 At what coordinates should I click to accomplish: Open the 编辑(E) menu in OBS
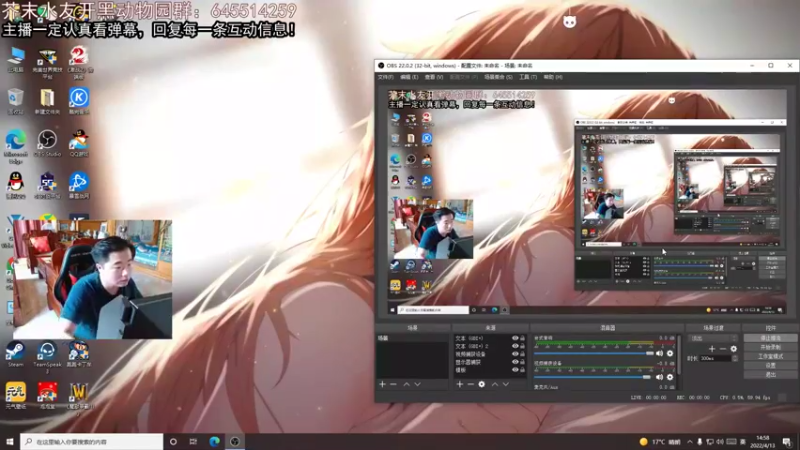point(409,77)
